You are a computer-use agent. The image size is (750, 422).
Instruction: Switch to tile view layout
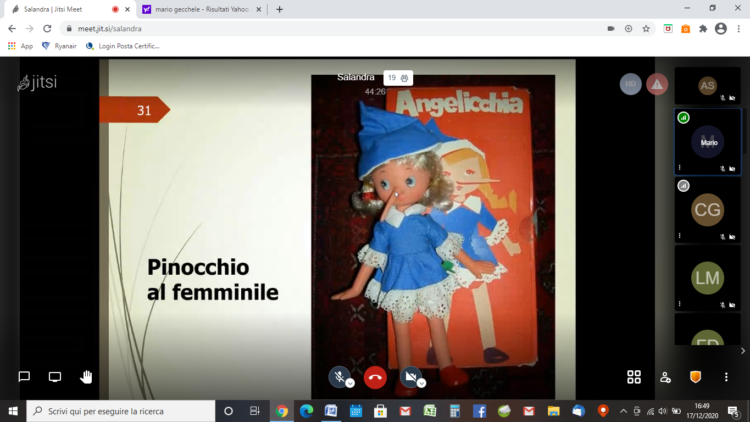point(634,377)
